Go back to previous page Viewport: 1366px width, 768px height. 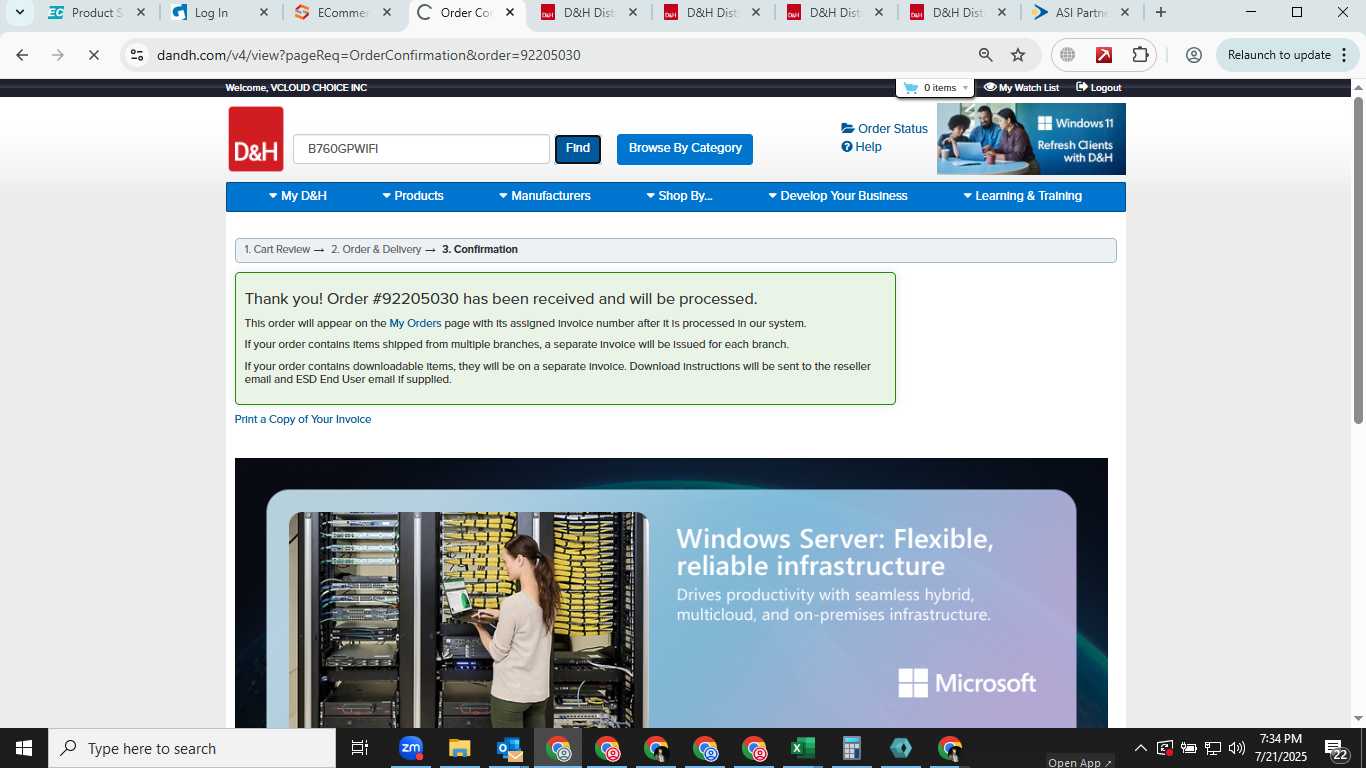22,55
